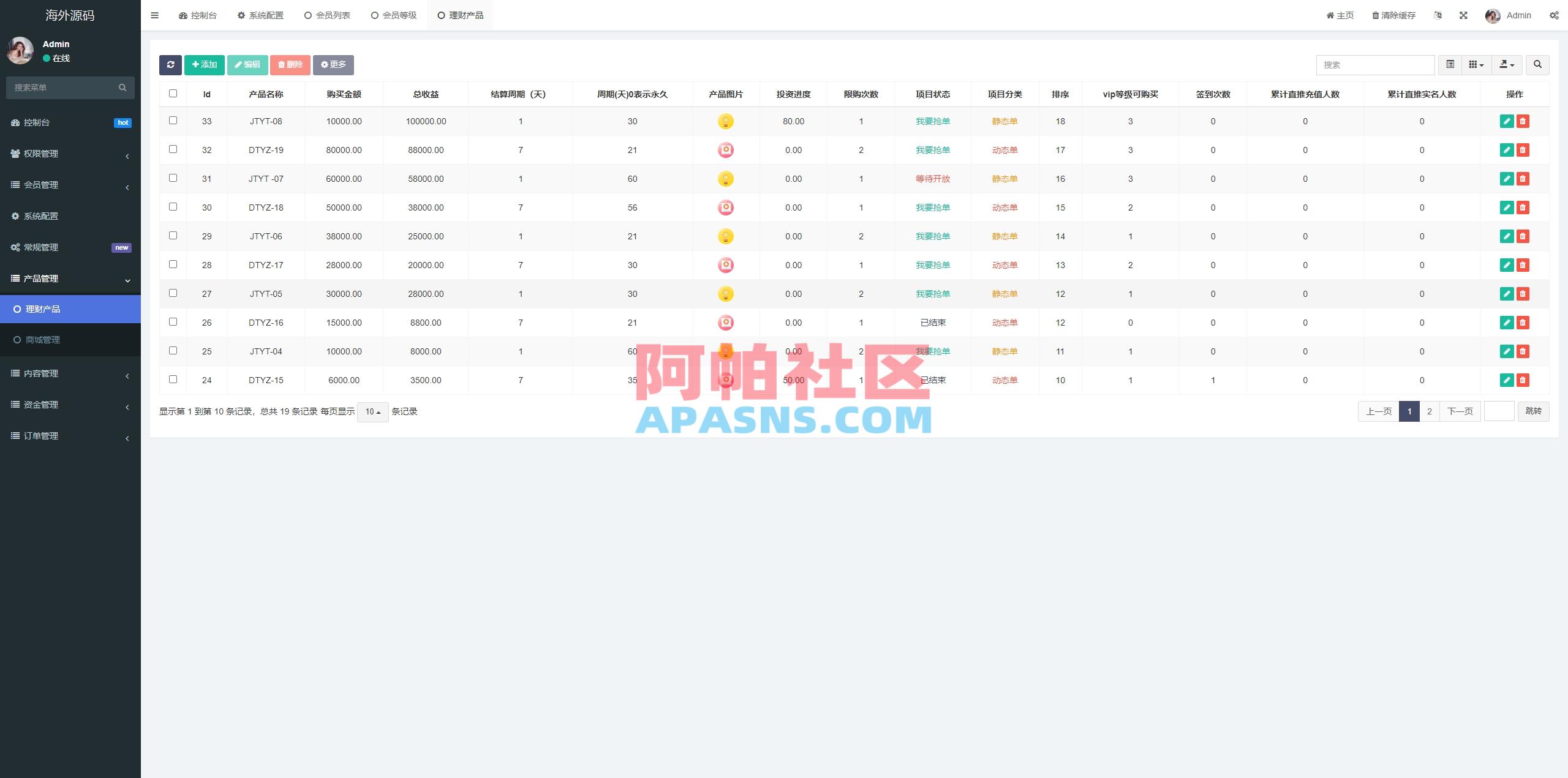Open the language/translation icon in top bar
The height and width of the screenshot is (778, 1568).
[1438, 15]
